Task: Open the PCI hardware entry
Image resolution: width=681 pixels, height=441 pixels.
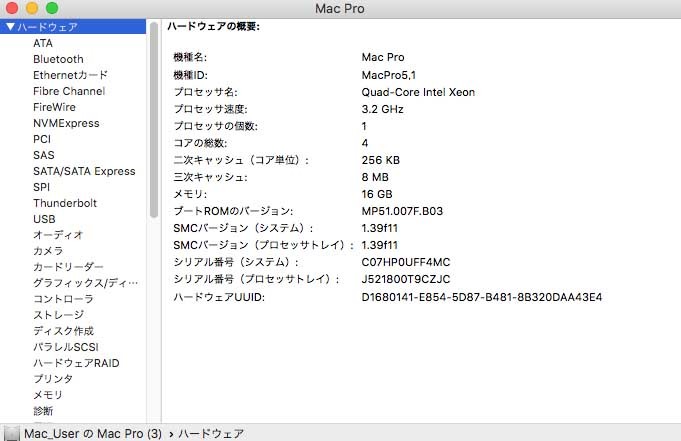Action: point(42,139)
